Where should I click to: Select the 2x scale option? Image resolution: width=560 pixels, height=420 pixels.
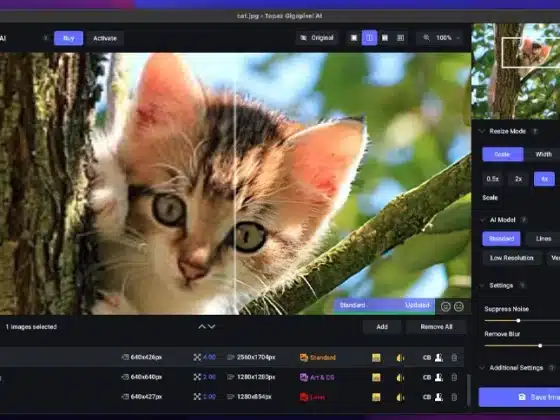pyautogui.click(x=519, y=179)
